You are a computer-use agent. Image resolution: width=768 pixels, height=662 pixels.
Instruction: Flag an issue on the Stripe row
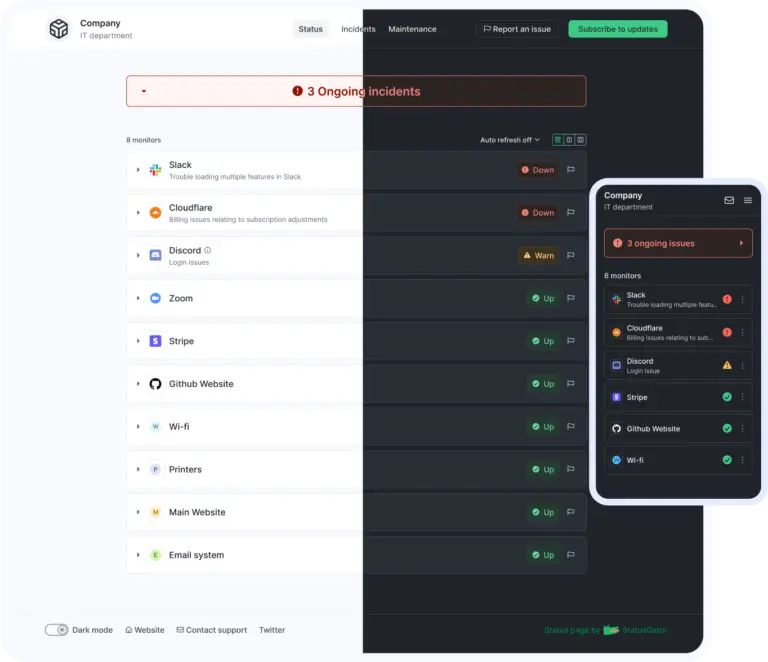[571, 341]
